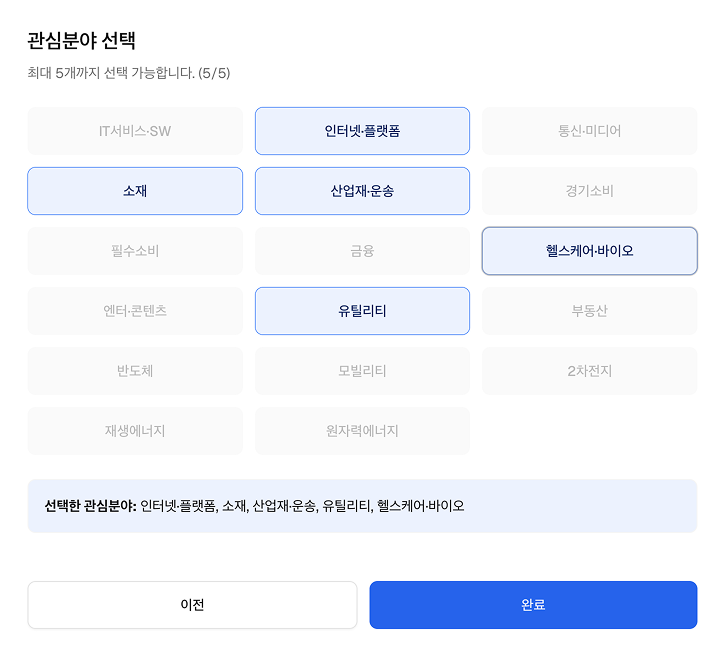Viewport: 724px width, 650px height.
Task: Choose the 부동산 category
Action: [589, 311]
